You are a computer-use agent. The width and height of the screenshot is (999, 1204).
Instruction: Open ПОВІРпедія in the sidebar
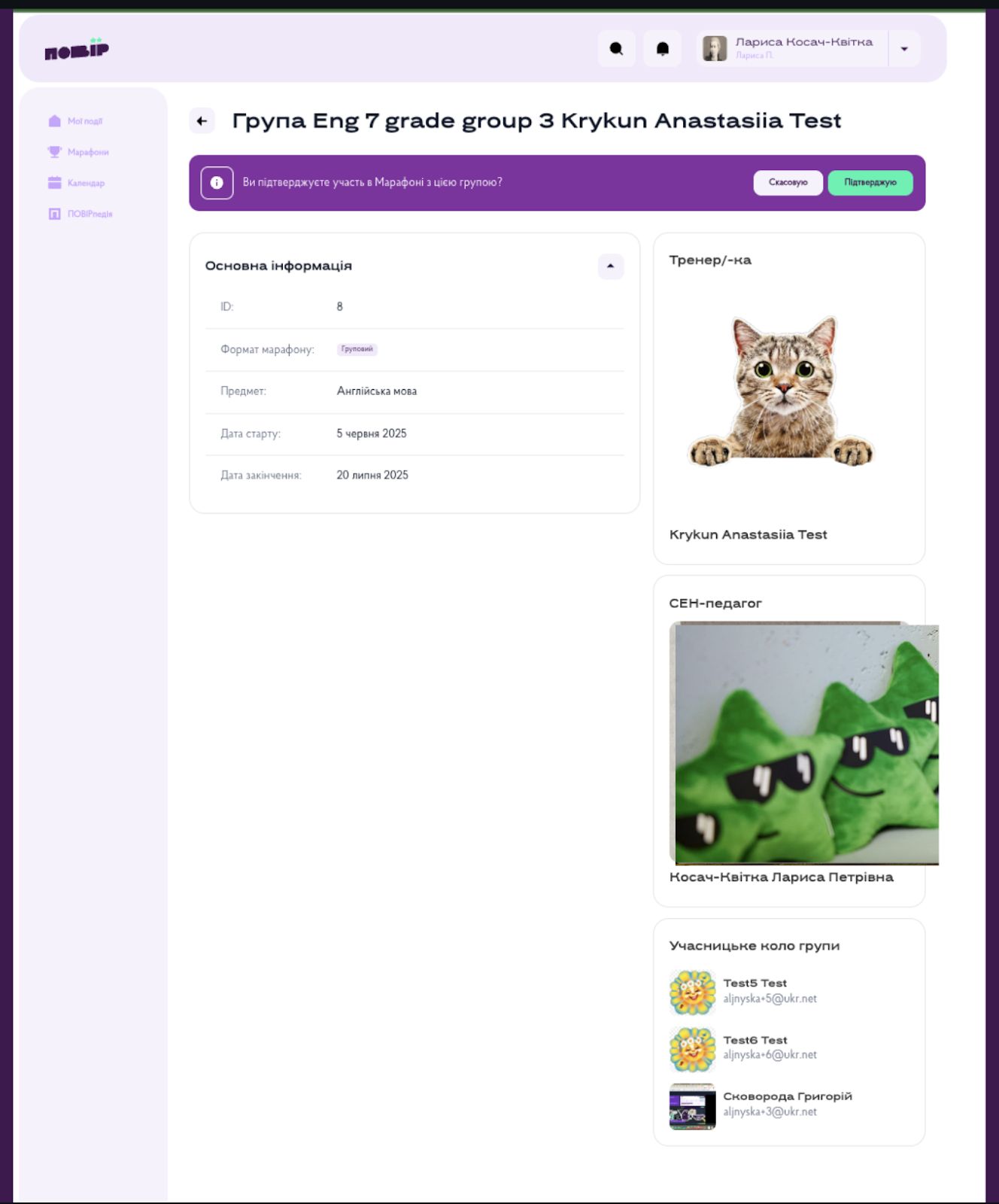tap(80, 214)
